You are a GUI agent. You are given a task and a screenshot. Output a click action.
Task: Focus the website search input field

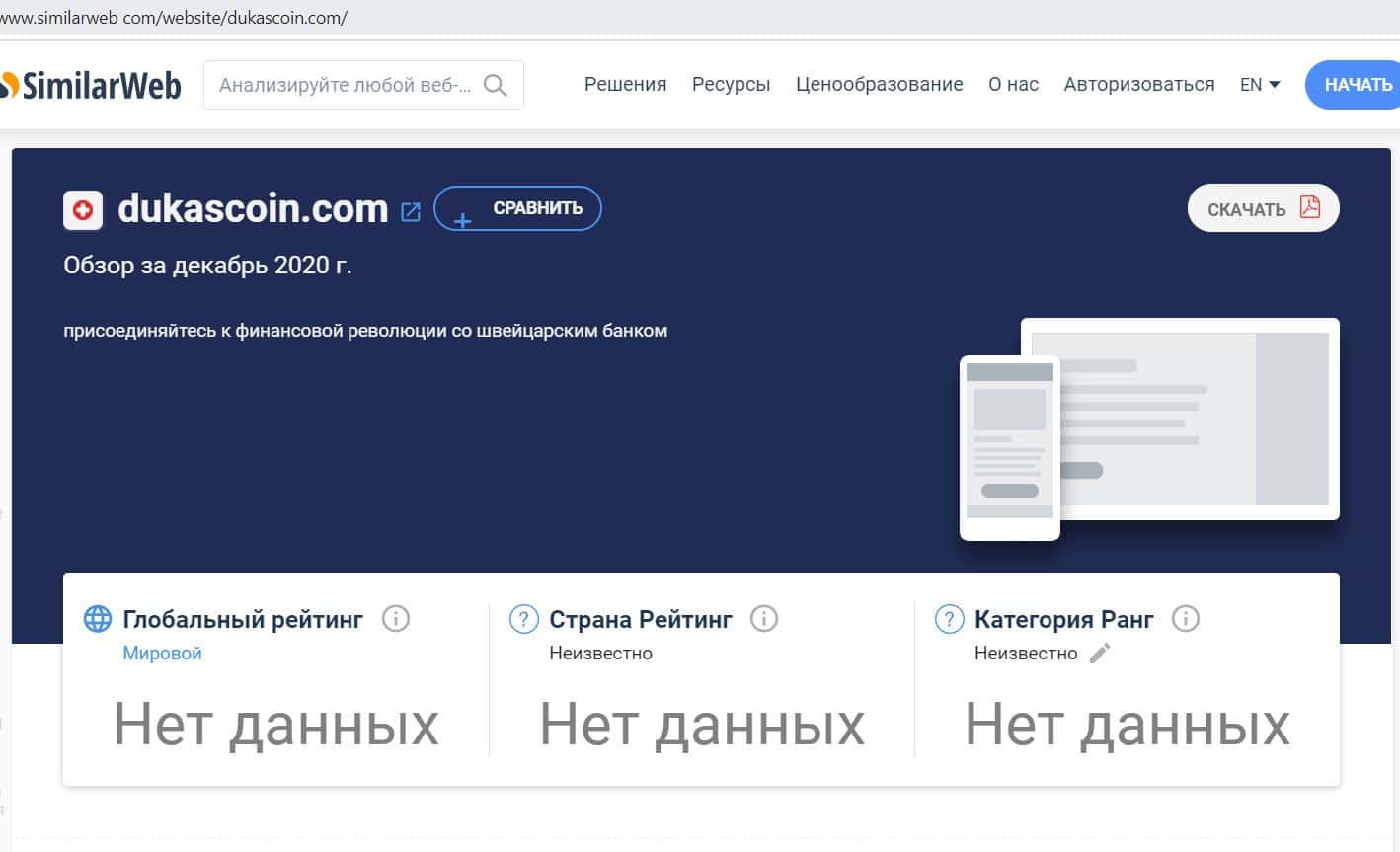(x=363, y=86)
